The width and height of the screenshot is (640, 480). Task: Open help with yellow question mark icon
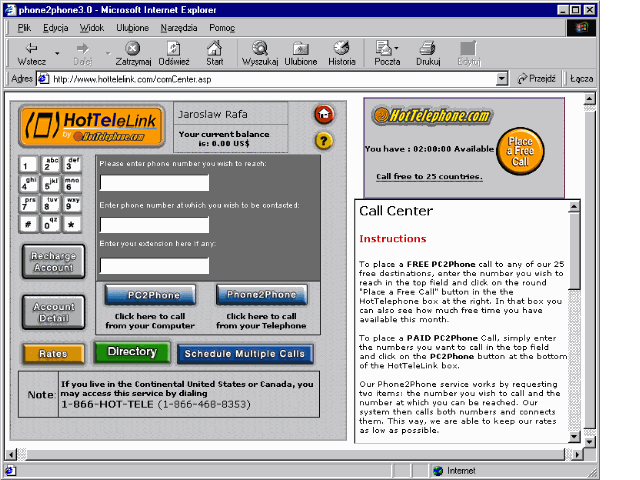point(324,141)
